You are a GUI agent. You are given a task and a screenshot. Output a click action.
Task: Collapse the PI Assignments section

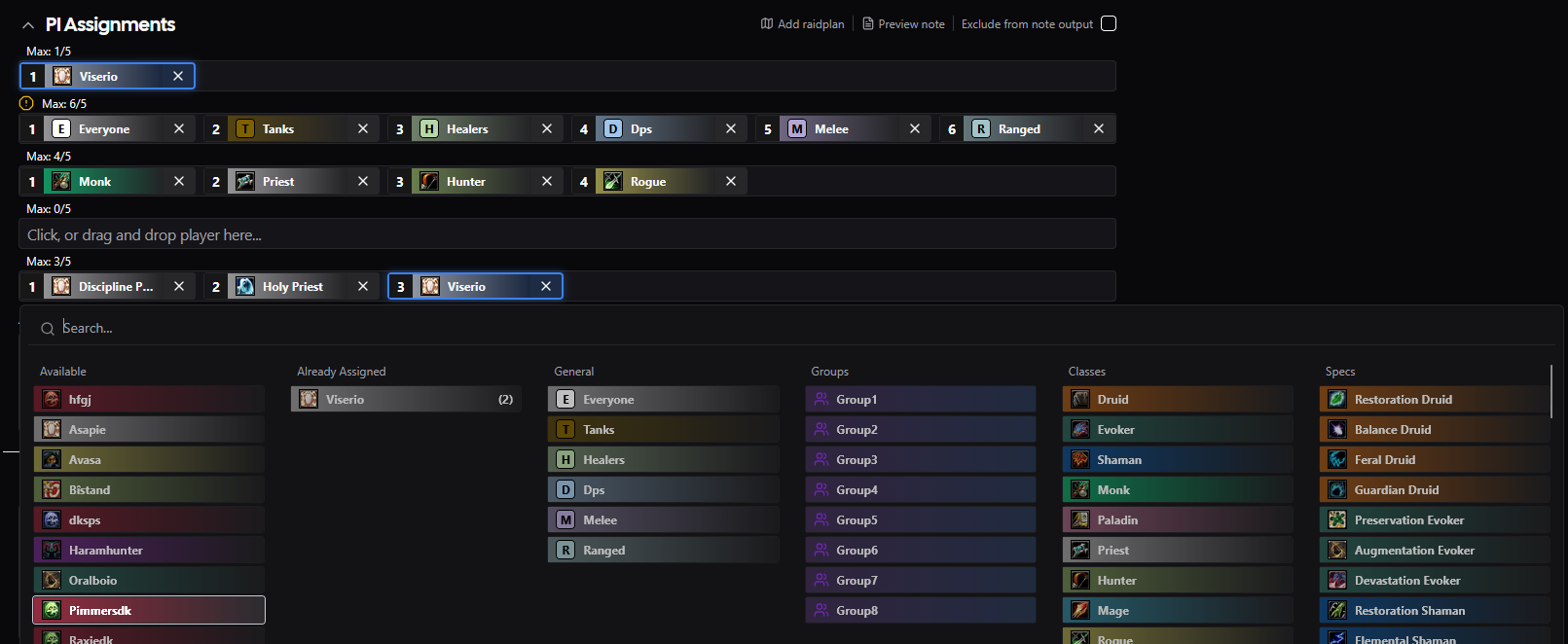(x=28, y=25)
